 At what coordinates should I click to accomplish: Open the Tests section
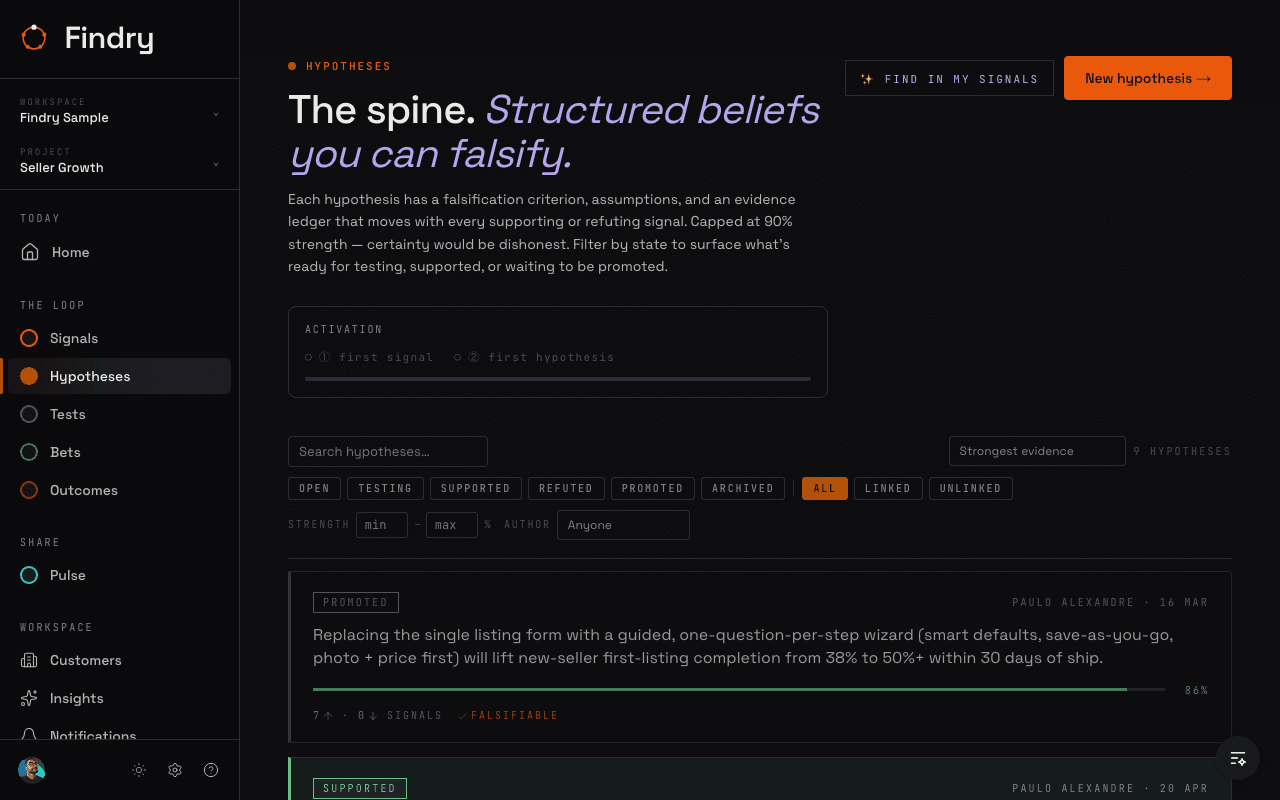[119, 414]
